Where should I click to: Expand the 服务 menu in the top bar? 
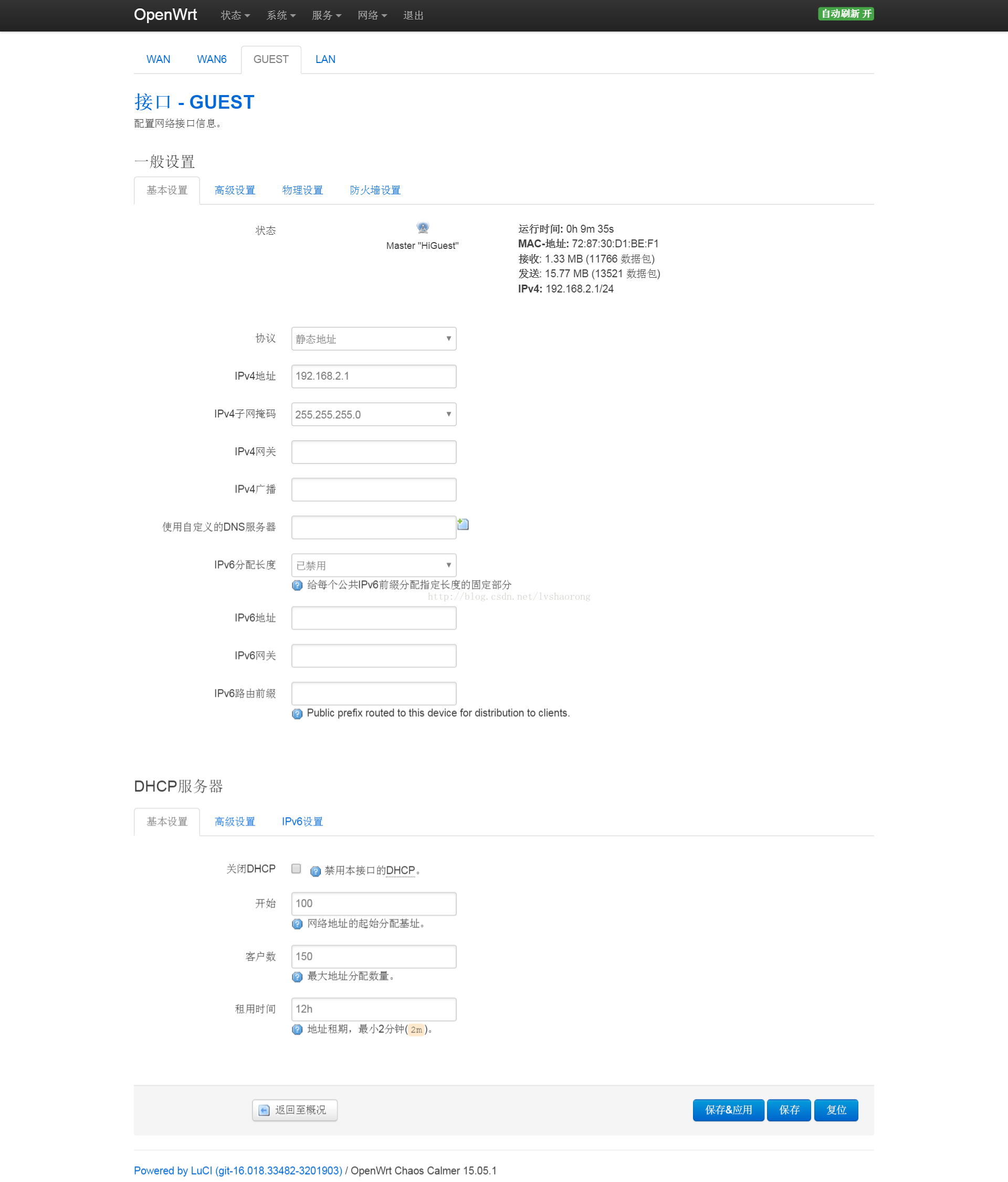[327, 15]
